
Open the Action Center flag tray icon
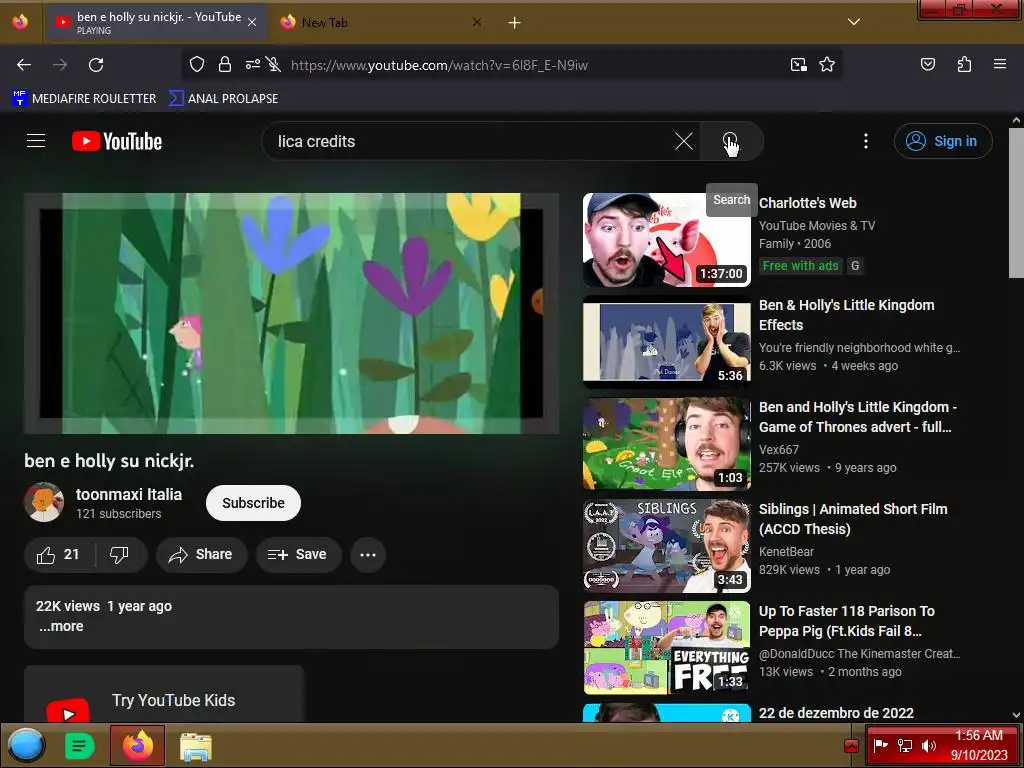pyautogui.click(x=880, y=745)
